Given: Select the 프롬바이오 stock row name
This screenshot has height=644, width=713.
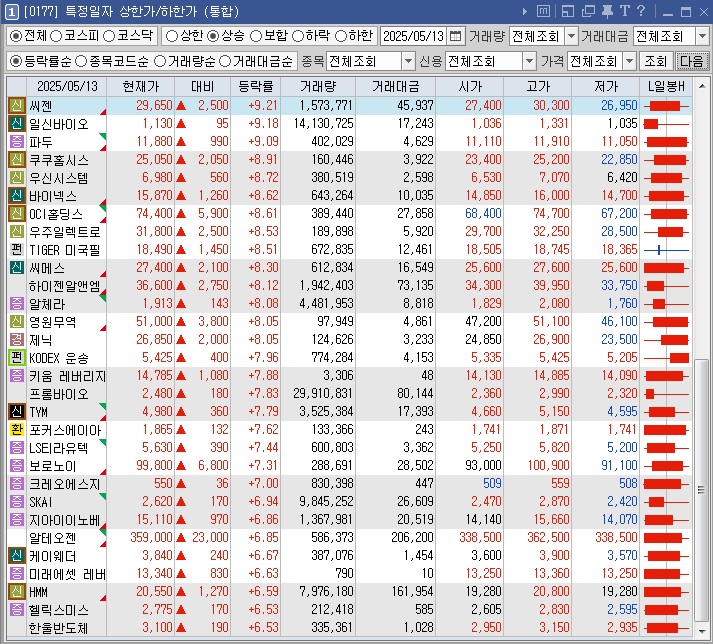Looking at the screenshot, I should coord(59,394).
